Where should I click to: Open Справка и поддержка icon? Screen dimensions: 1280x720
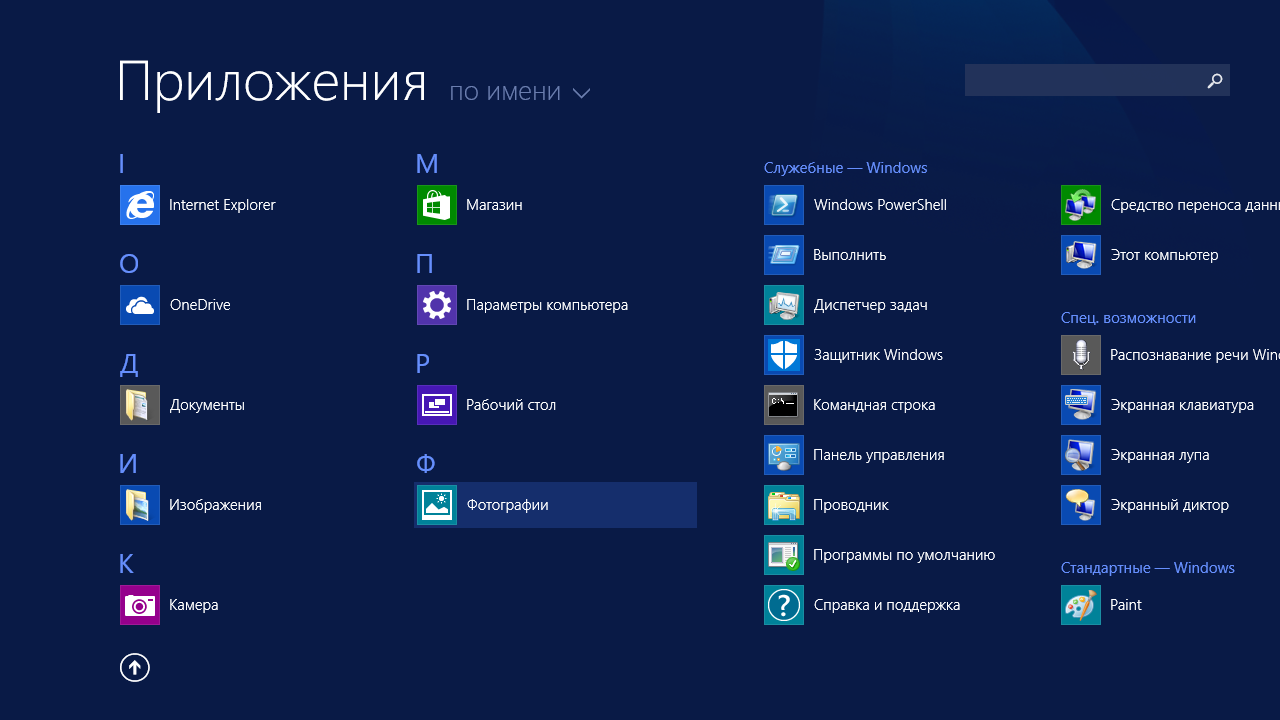[784, 605]
